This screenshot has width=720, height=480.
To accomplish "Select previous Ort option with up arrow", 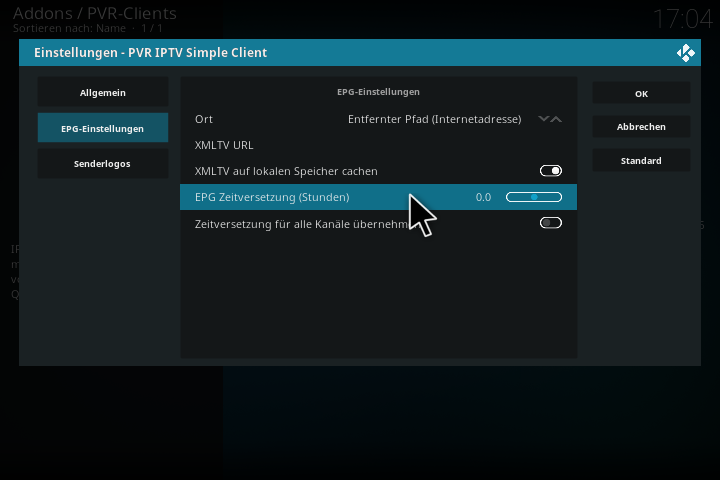I will coord(556,119).
